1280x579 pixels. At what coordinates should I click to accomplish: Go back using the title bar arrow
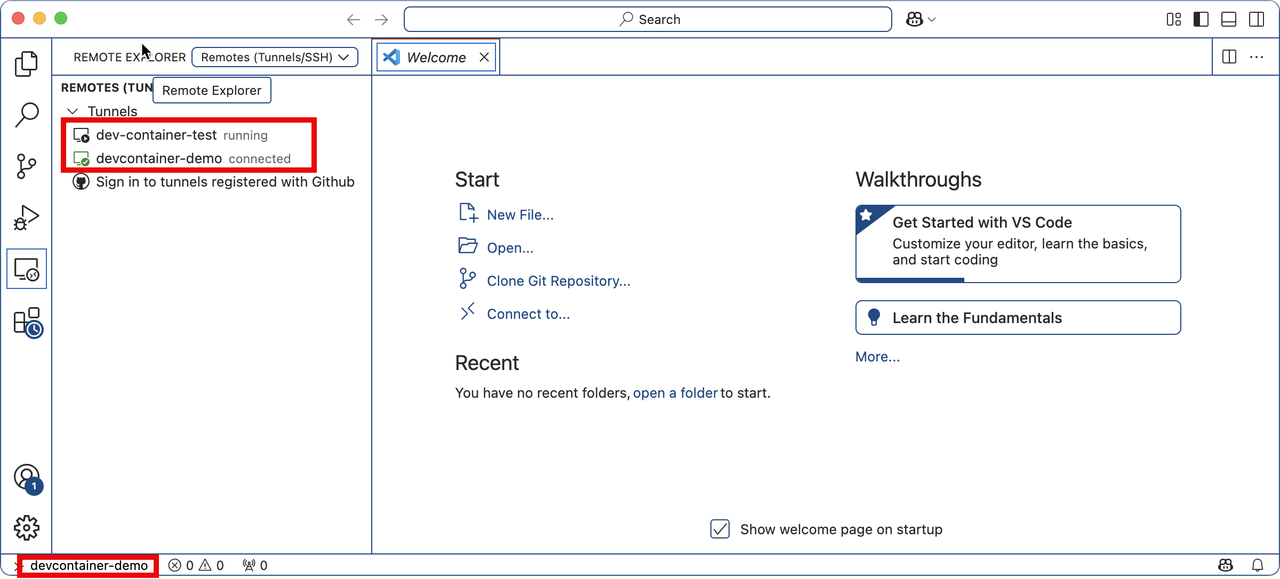353,19
